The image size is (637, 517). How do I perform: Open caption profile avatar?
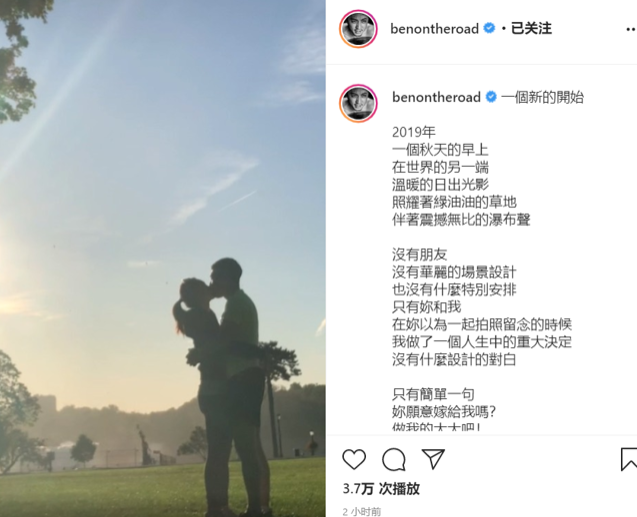(x=358, y=103)
